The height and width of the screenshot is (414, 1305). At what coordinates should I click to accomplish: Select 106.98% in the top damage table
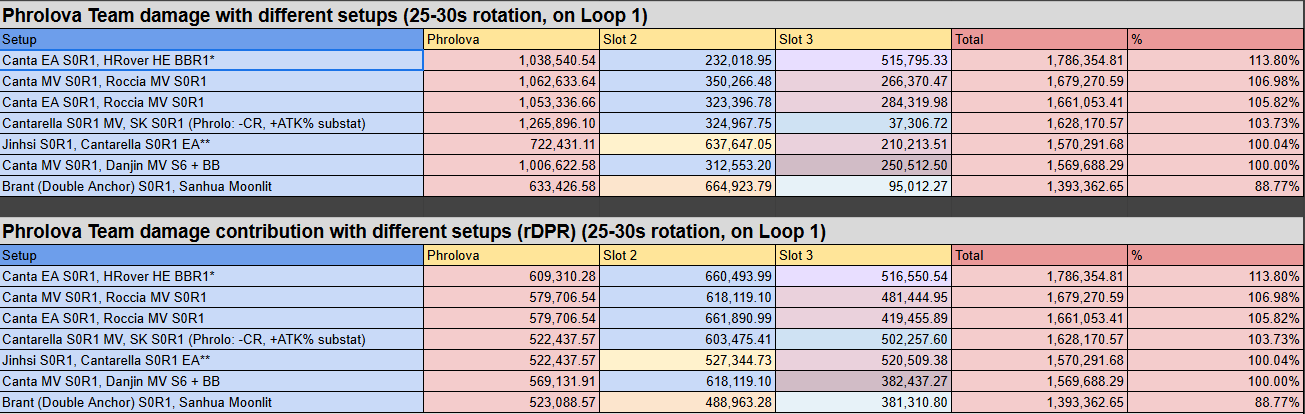pos(1216,82)
